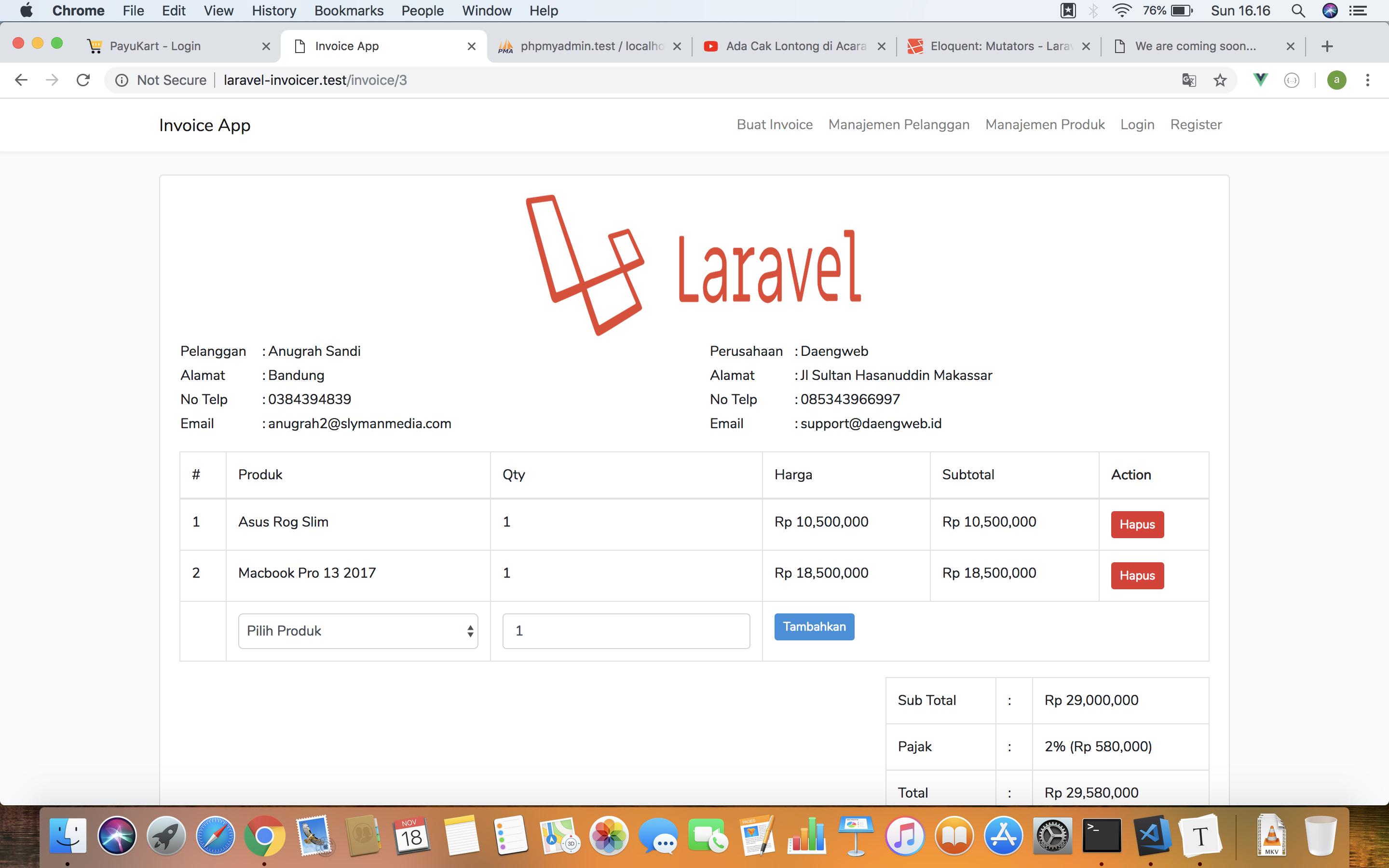1389x868 pixels.
Task: Click the Register link
Action: coord(1196,124)
